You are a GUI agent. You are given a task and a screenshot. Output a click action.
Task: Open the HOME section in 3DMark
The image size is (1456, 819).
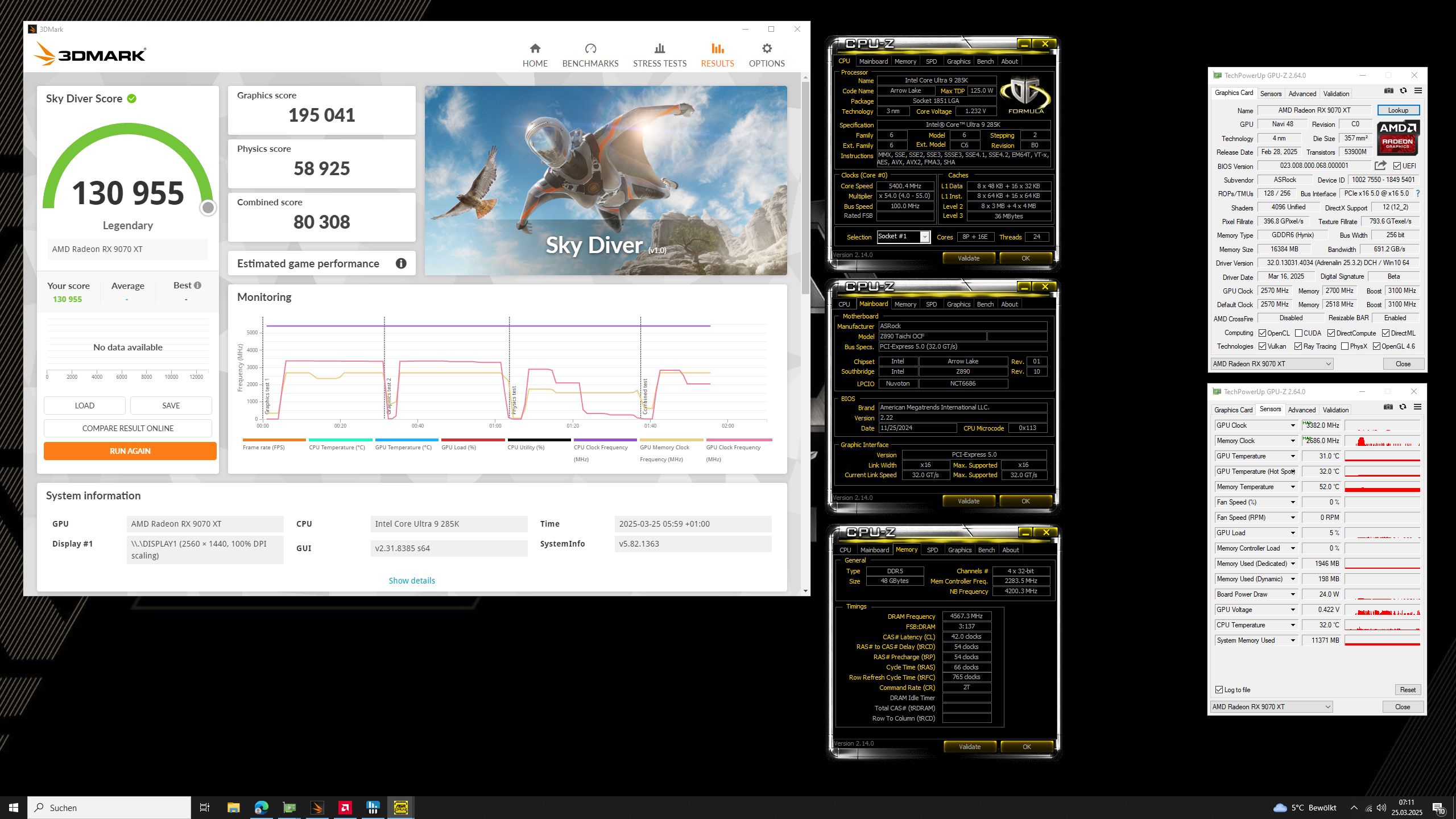point(535,56)
